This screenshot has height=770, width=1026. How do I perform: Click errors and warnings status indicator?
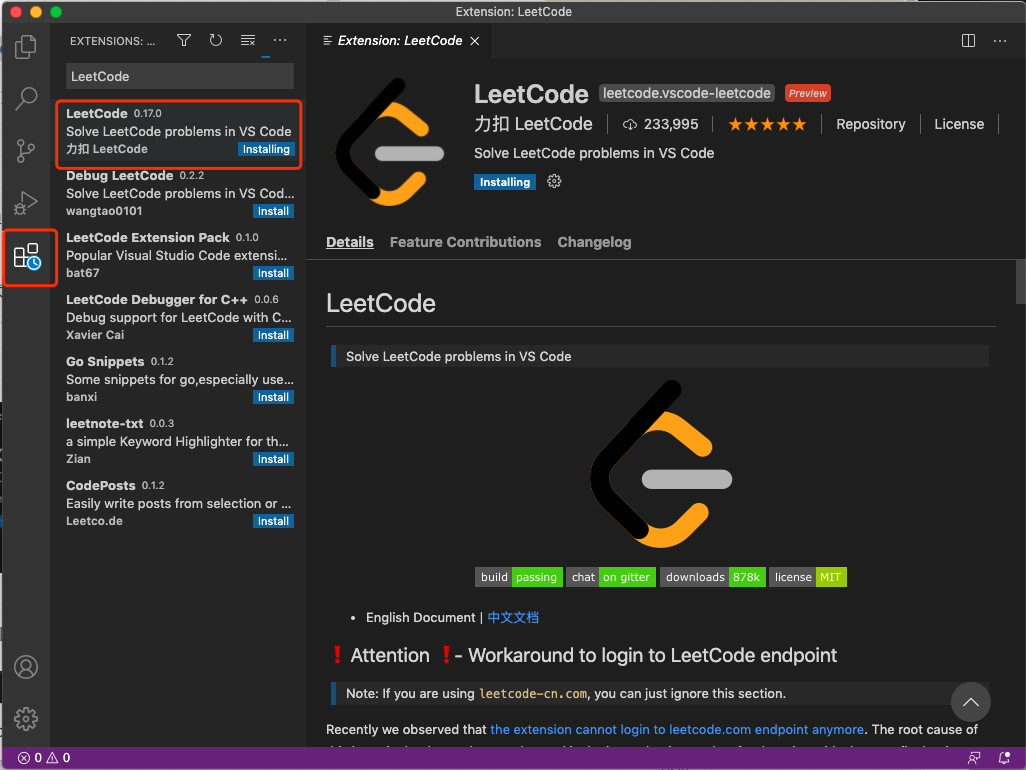[x=44, y=758]
